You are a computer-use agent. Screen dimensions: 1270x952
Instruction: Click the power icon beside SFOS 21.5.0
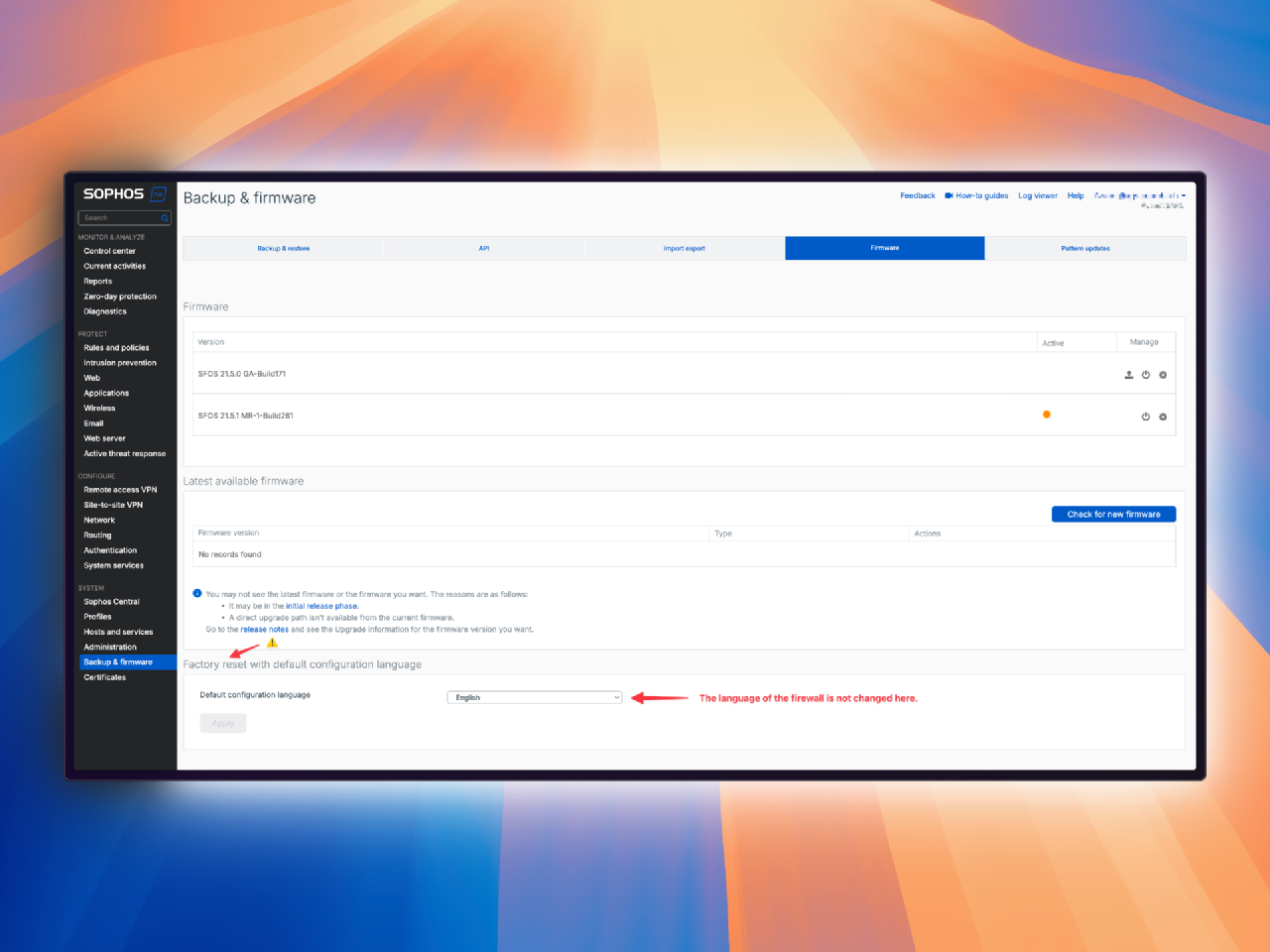1146,375
